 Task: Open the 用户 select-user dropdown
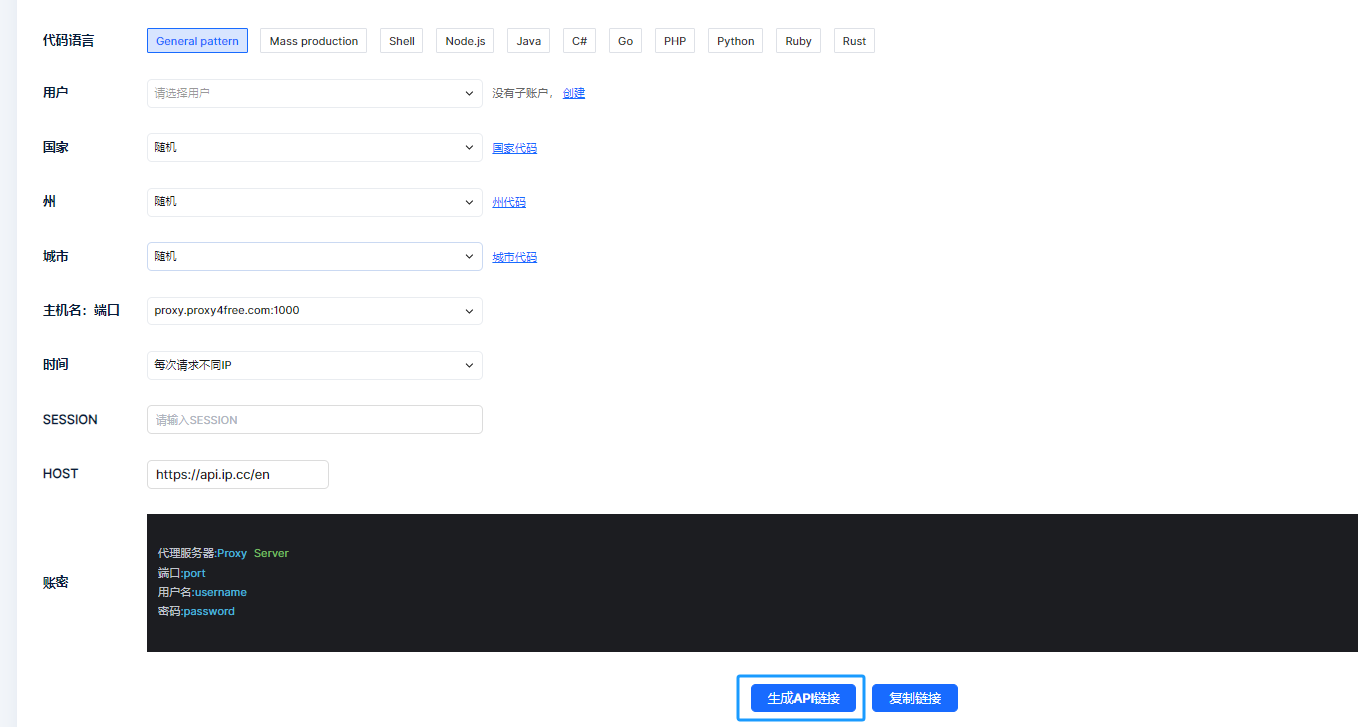(314, 93)
